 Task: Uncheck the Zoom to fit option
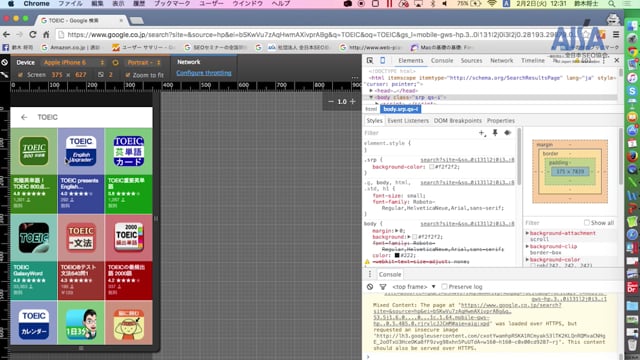click(x=128, y=75)
